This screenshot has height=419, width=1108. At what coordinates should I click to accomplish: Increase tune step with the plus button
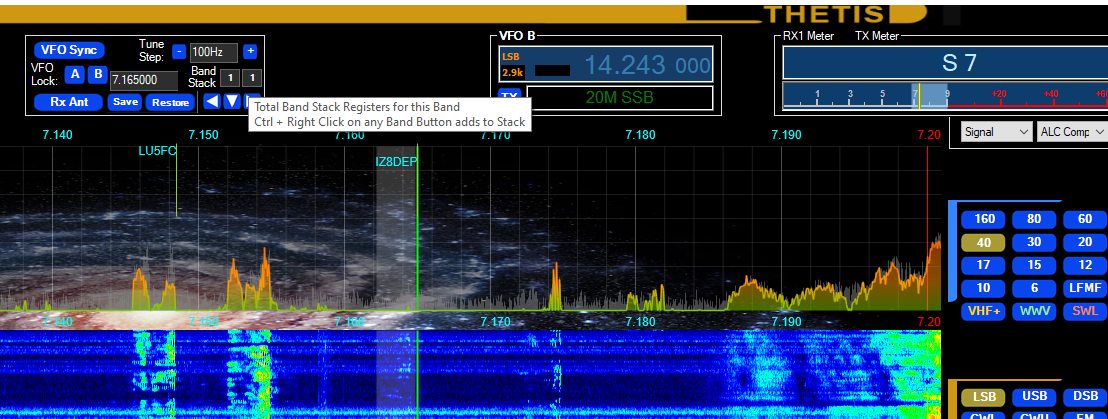coord(250,52)
